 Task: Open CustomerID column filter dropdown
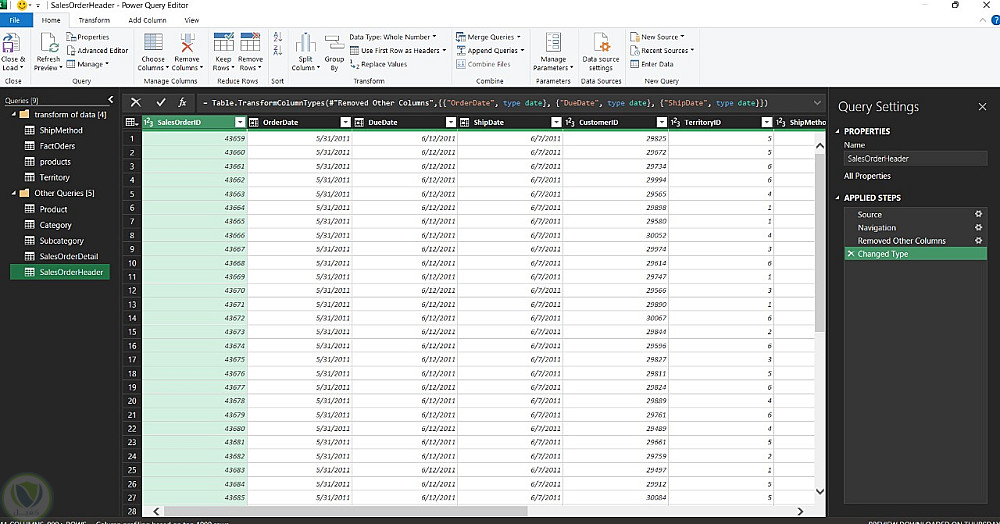coord(661,122)
